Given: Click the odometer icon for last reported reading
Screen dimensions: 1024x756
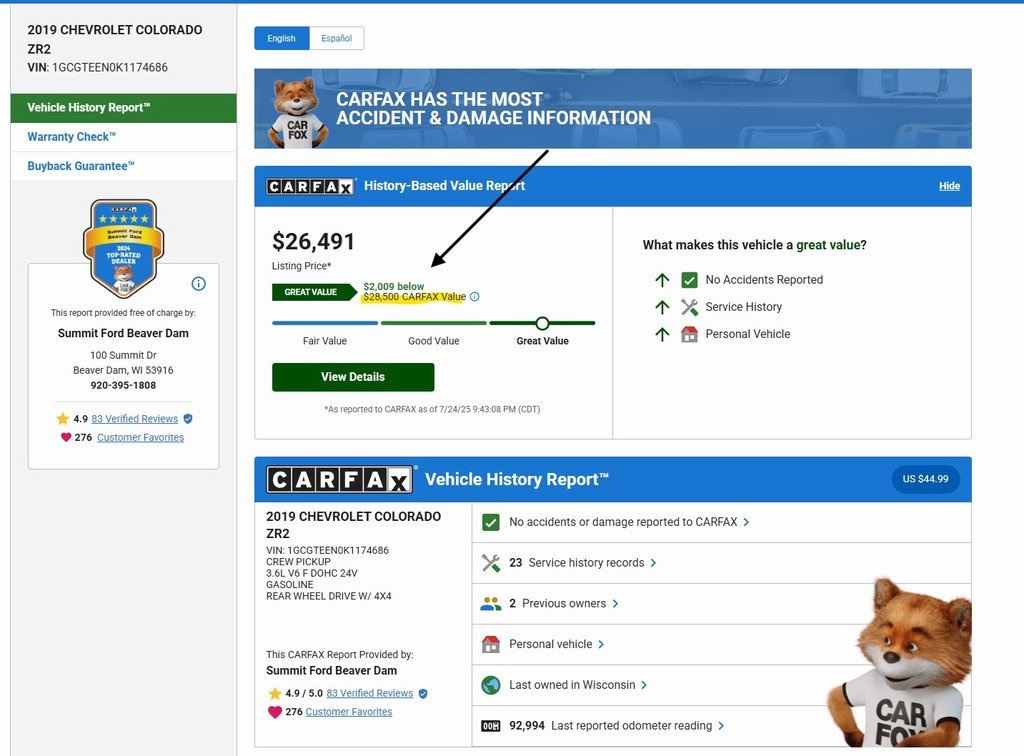Looking at the screenshot, I should (490, 726).
